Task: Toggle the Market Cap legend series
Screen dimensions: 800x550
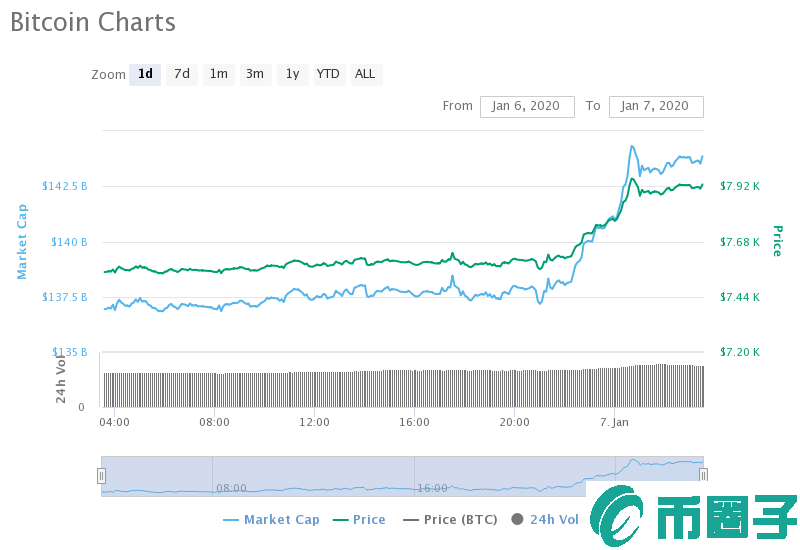Action: [271, 520]
